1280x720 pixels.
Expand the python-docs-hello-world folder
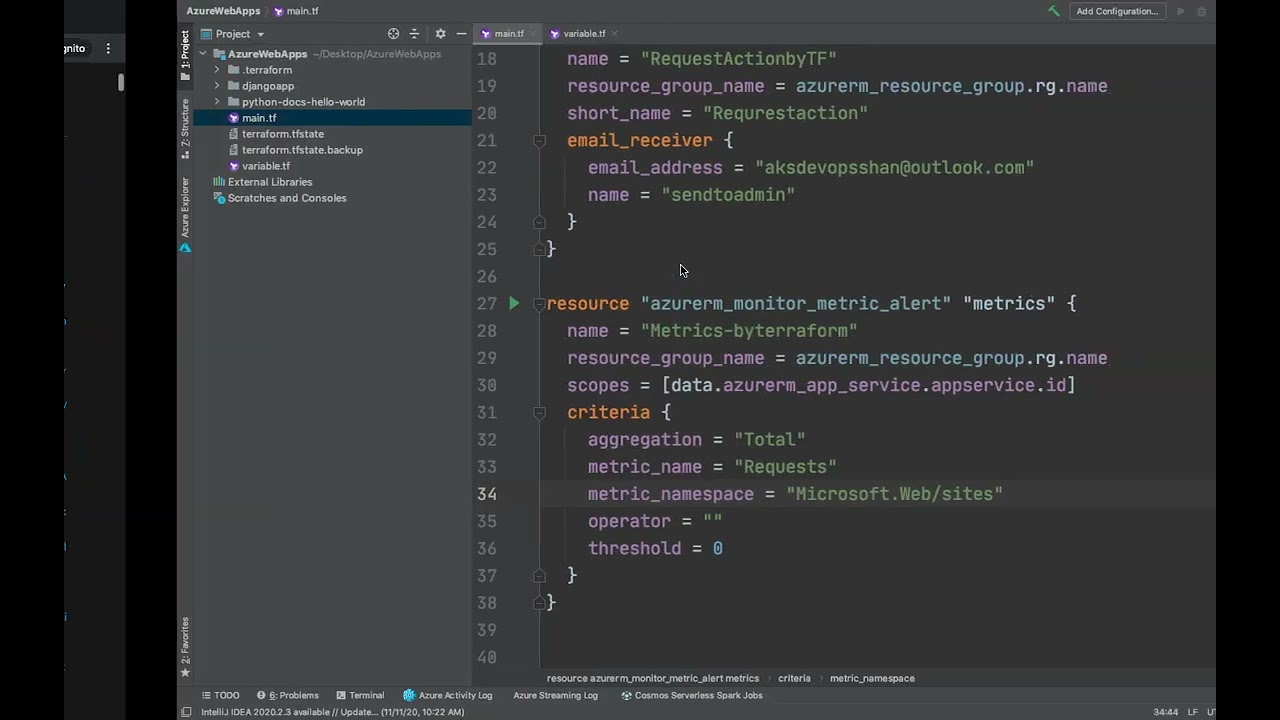point(217,102)
